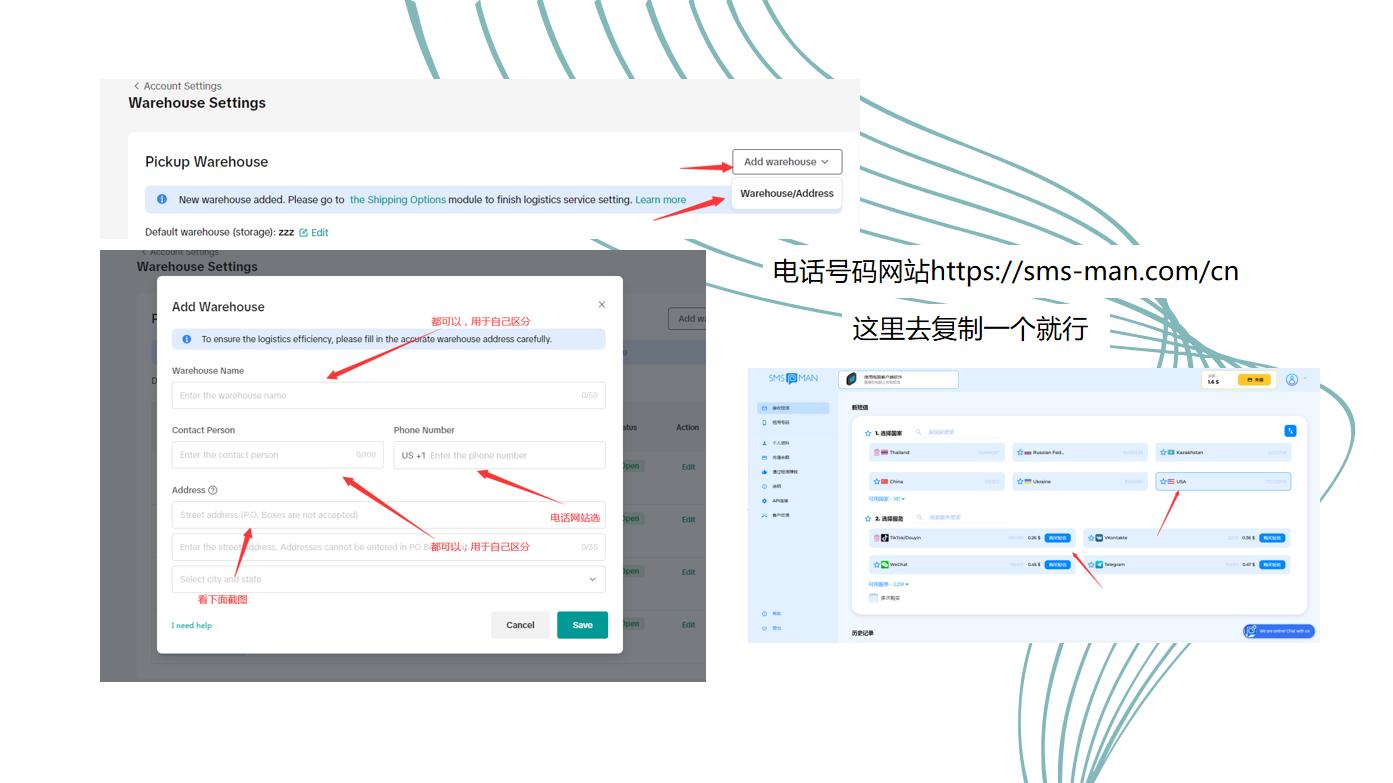Star the Ukraine country
The image size is (1393, 783).
(1020, 482)
